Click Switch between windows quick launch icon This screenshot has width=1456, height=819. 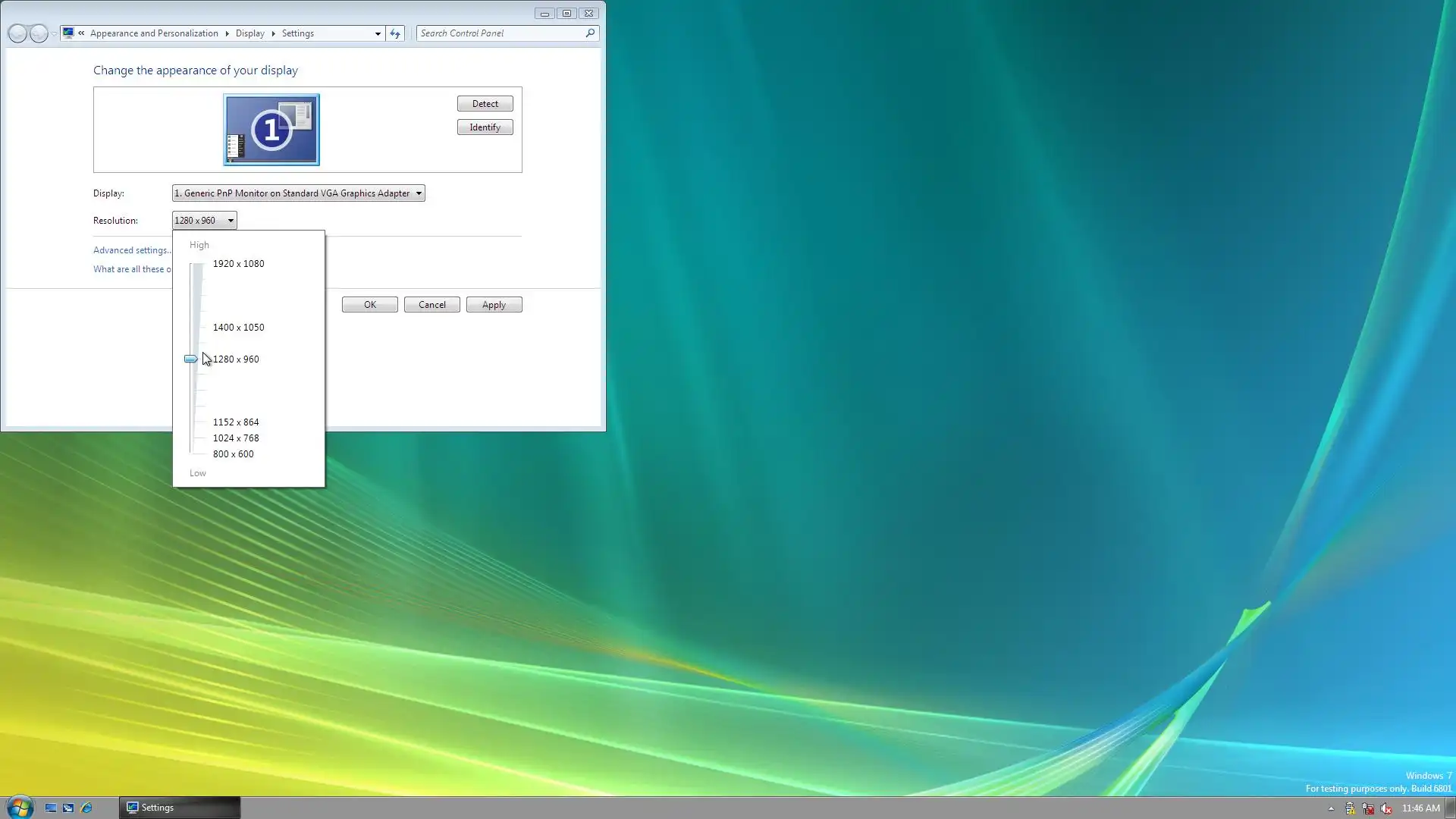[68, 808]
